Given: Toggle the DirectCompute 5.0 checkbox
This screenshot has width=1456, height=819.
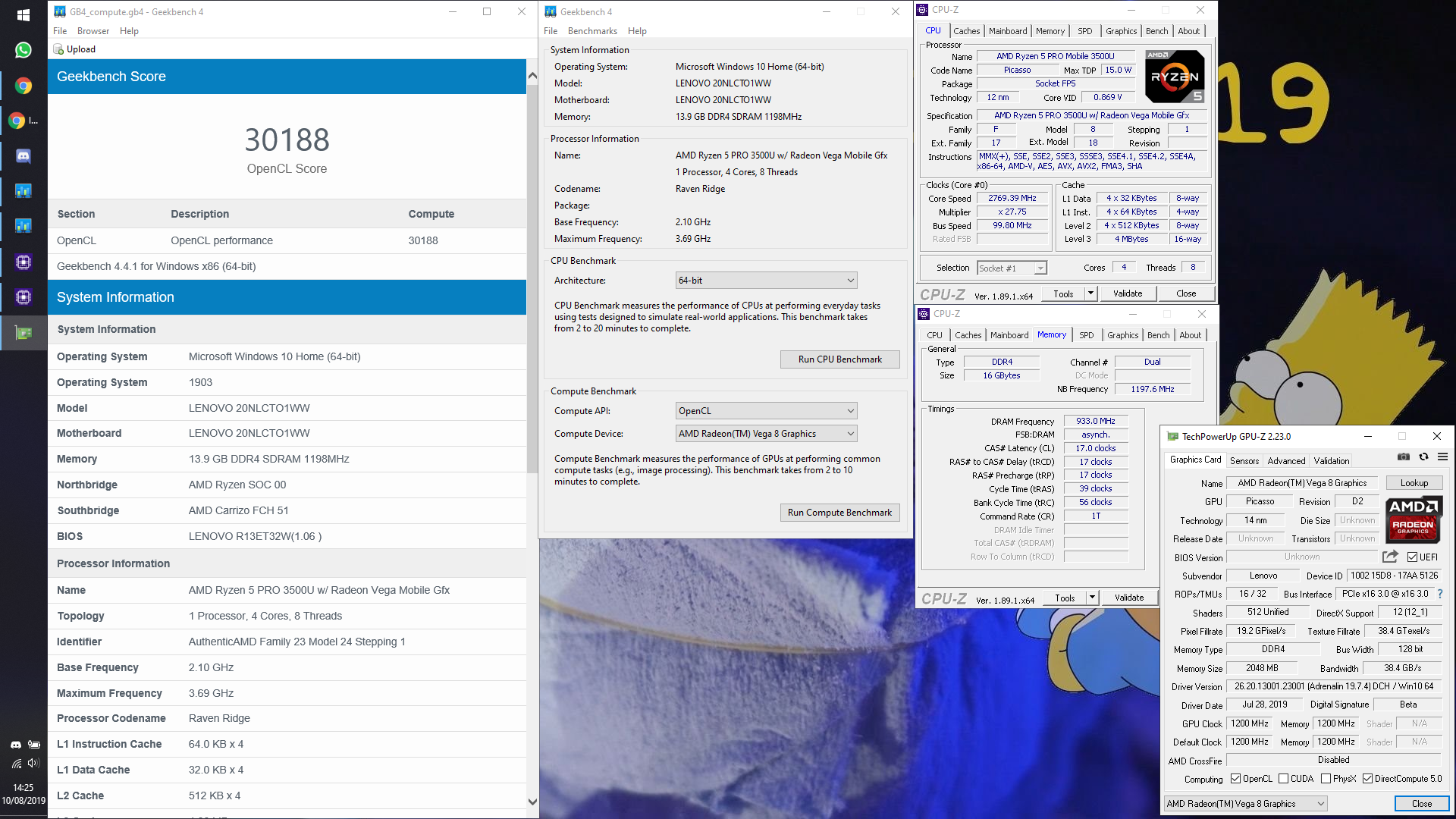Looking at the screenshot, I should point(1368,779).
